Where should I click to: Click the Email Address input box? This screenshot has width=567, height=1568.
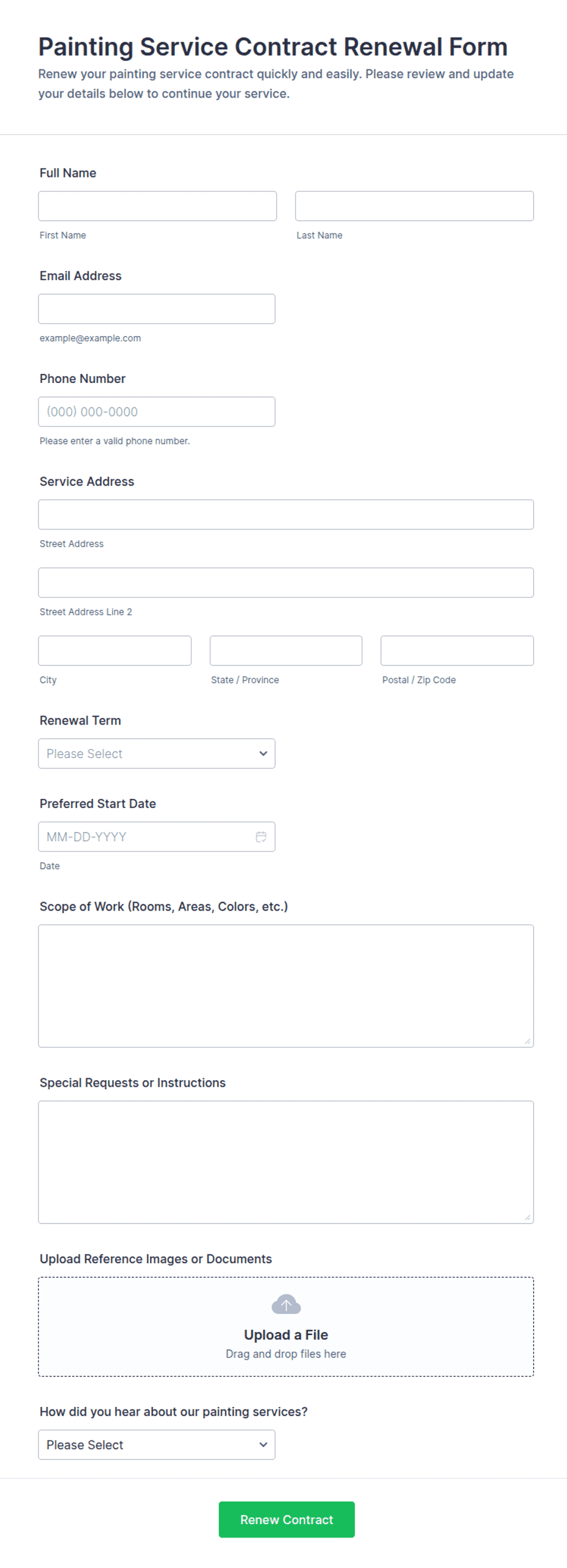click(157, 309)
